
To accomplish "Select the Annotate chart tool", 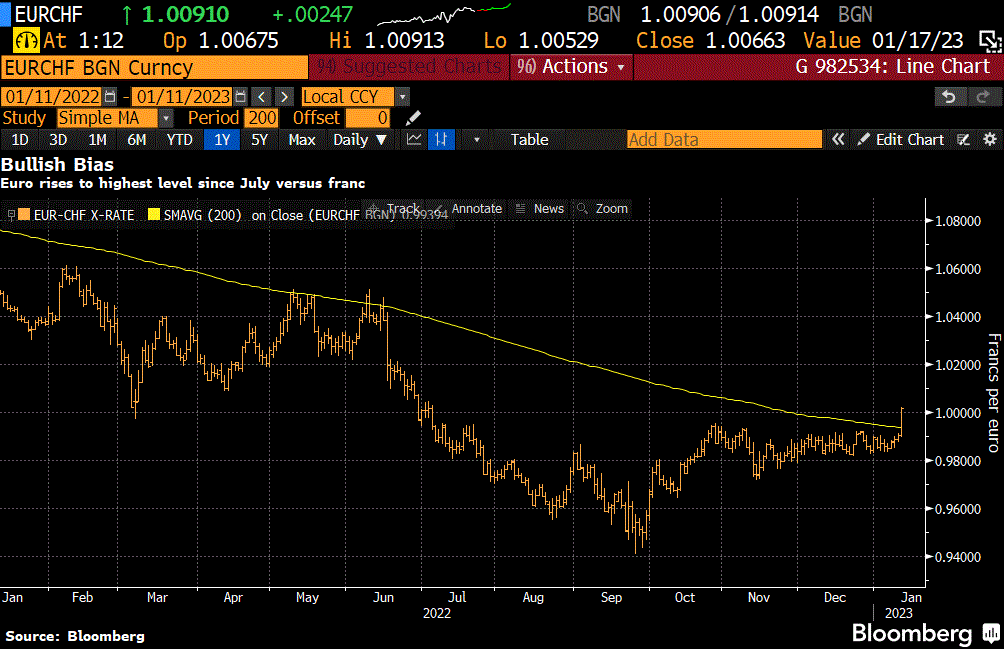I will tap(477, 209).
